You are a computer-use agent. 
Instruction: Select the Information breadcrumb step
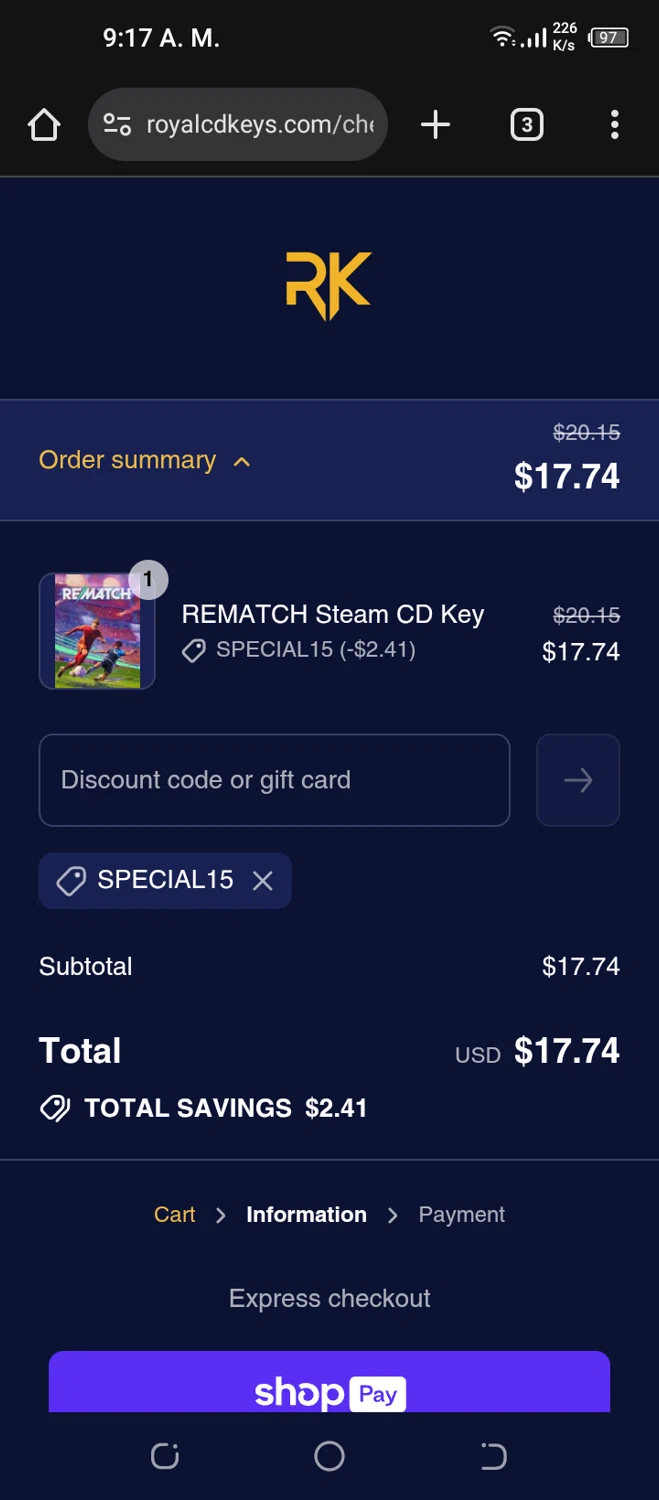coord(306,1214)
